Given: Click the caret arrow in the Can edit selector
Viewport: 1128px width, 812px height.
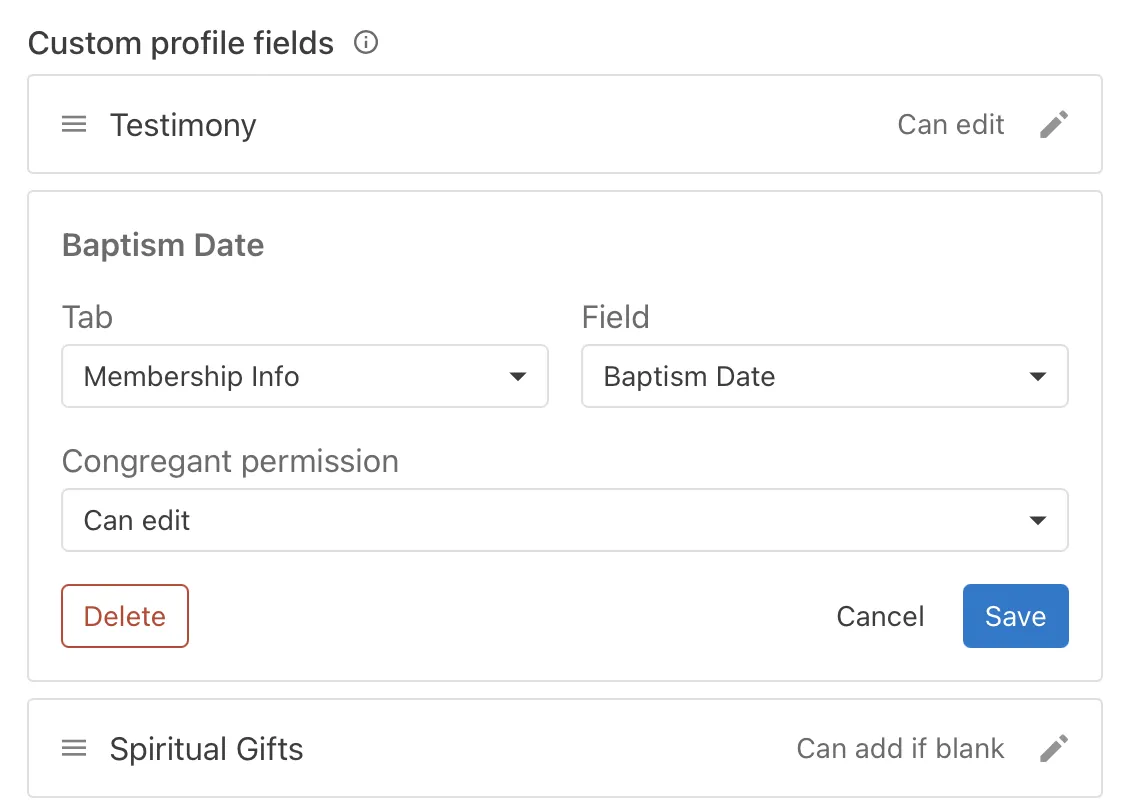Looking at the screenshot, I should pyautogui.click(x=1038, y=521).
